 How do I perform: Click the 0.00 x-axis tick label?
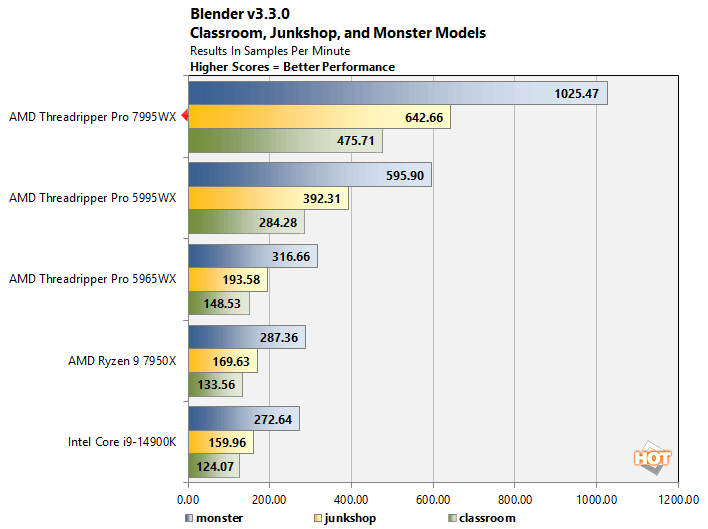(188, 500)
